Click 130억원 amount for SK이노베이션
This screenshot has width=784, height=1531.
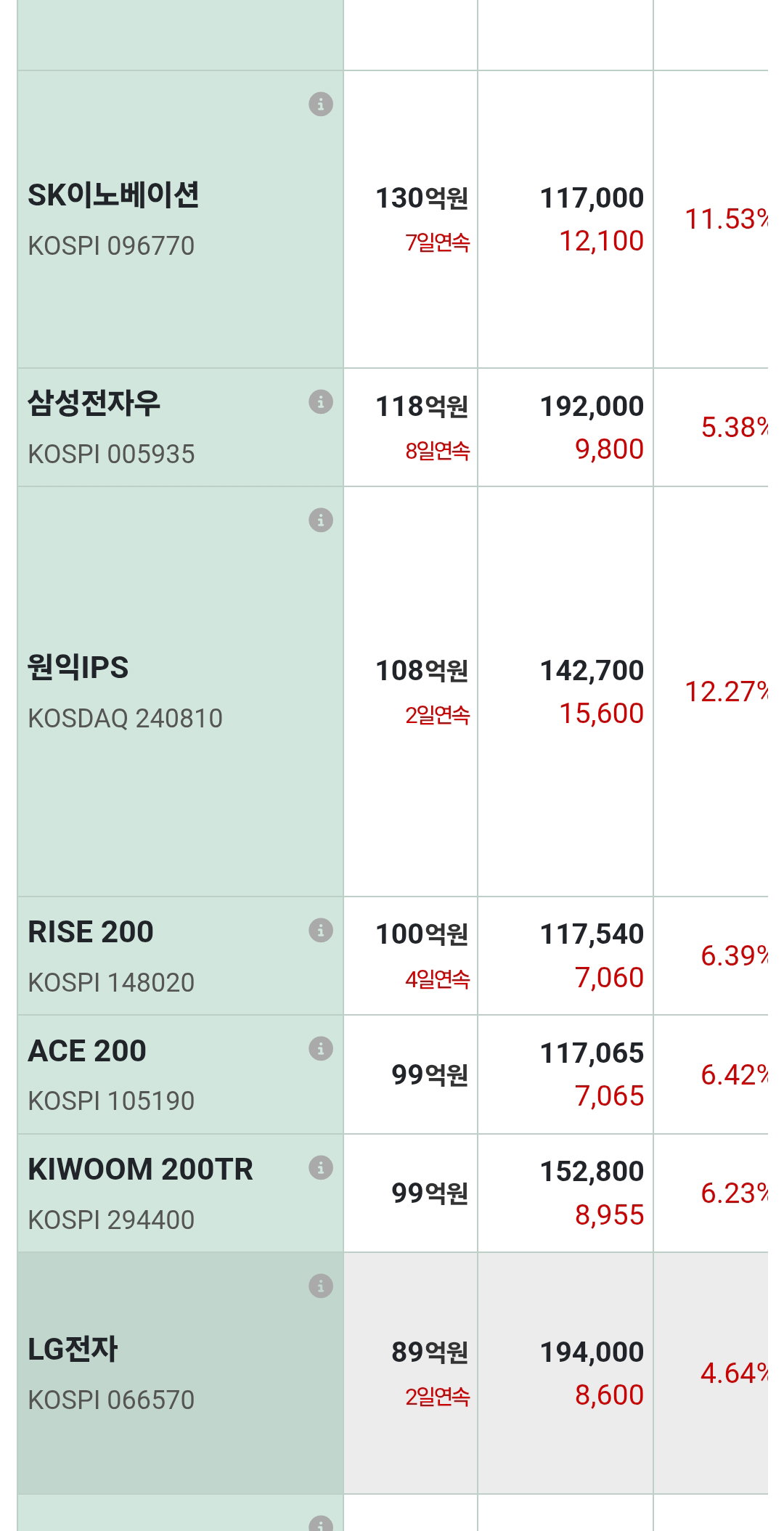point(422,198)
